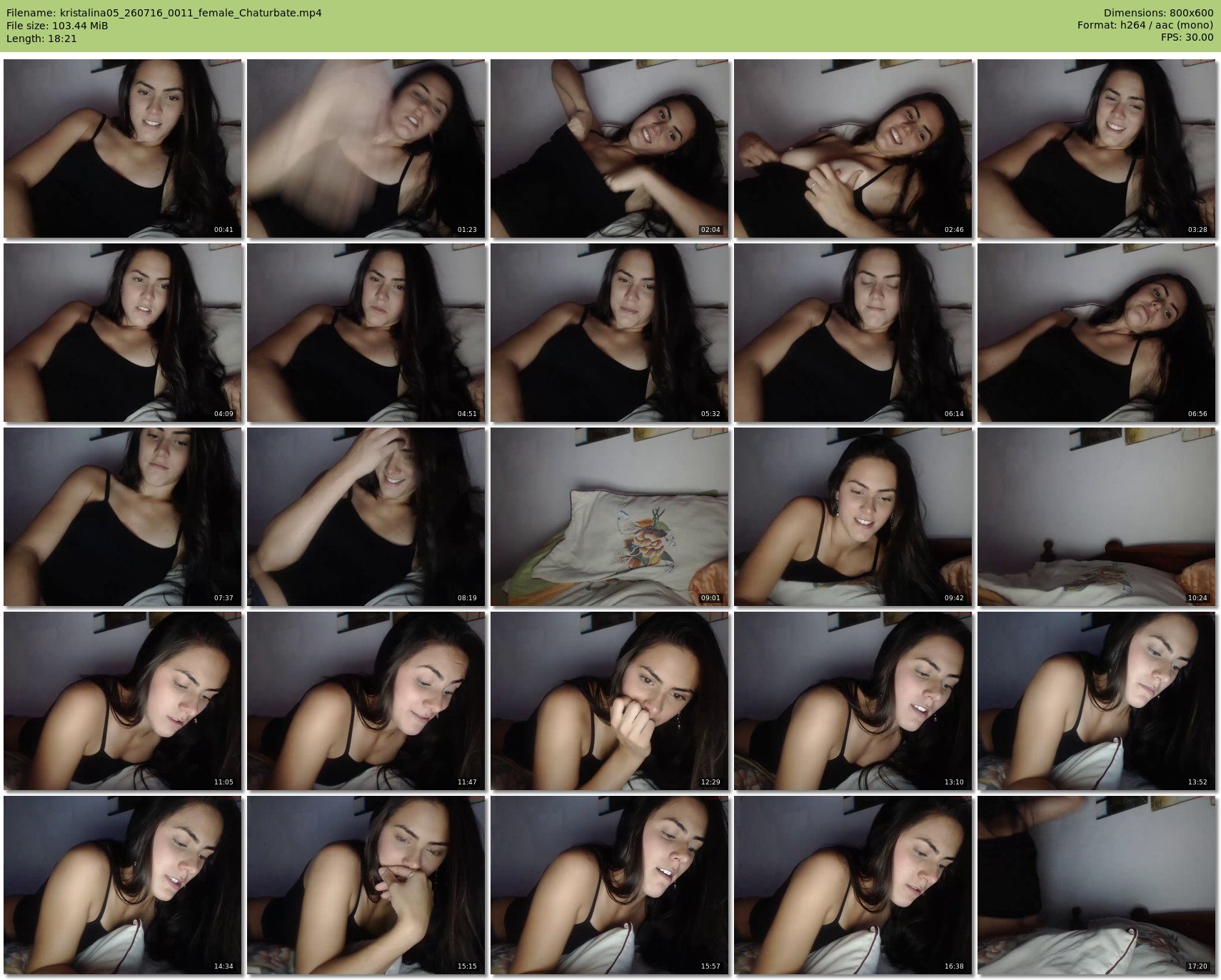Click the thumbnail marked 11:47
The image size is (1221, 980).
tap(366, 701)
